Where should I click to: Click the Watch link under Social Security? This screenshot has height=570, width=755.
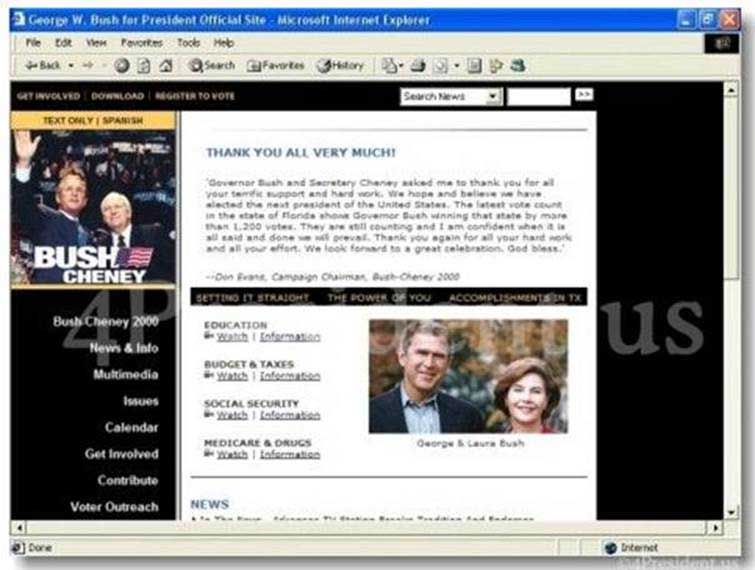point(232,415)
